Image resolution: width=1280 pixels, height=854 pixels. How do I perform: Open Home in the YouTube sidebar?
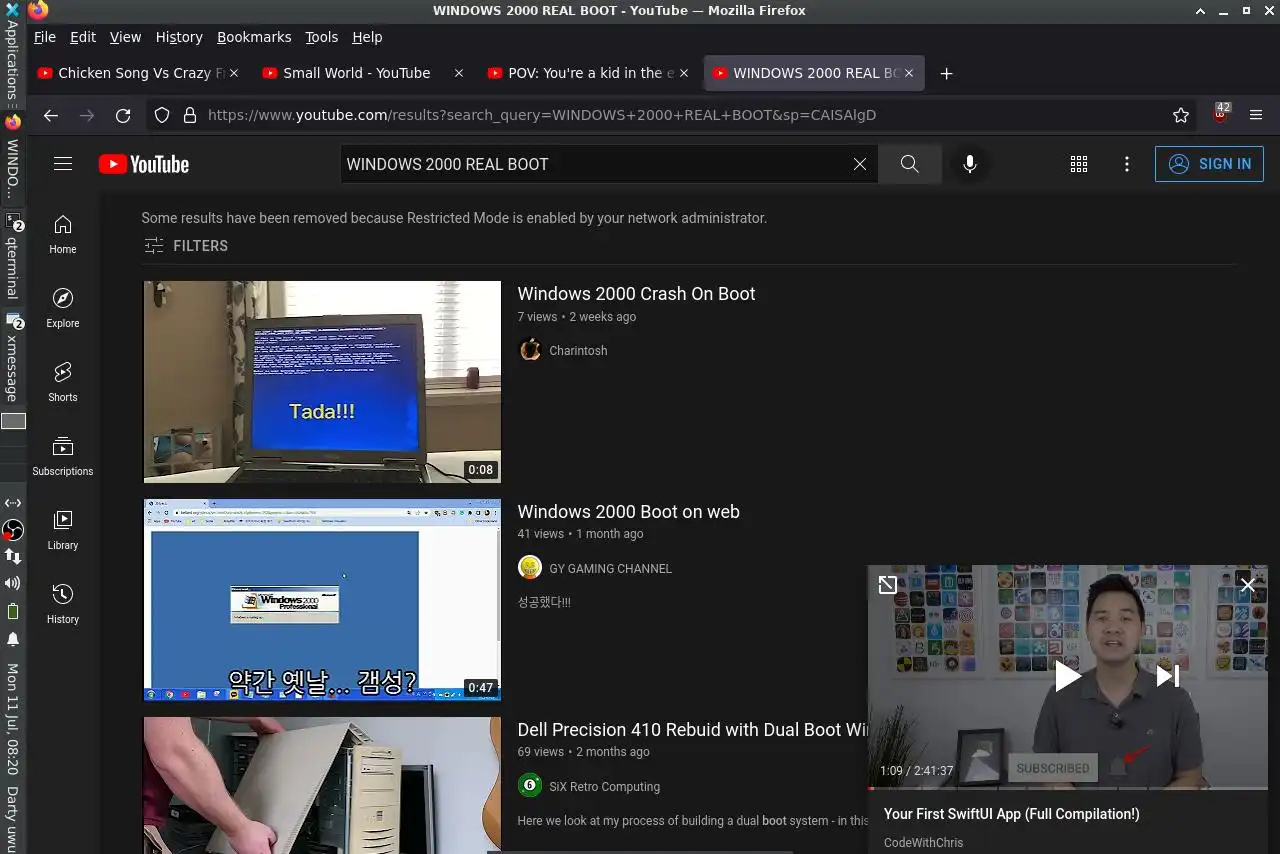63,234
